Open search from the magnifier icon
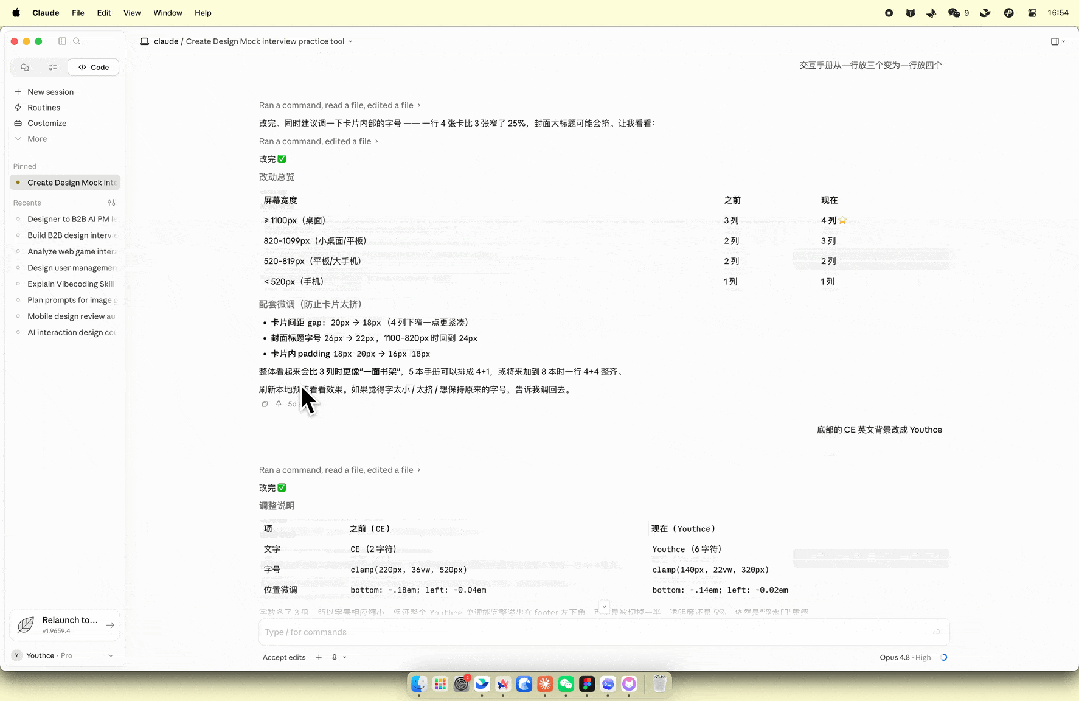Screen dimensions: 1079x701 coord(77,41)
